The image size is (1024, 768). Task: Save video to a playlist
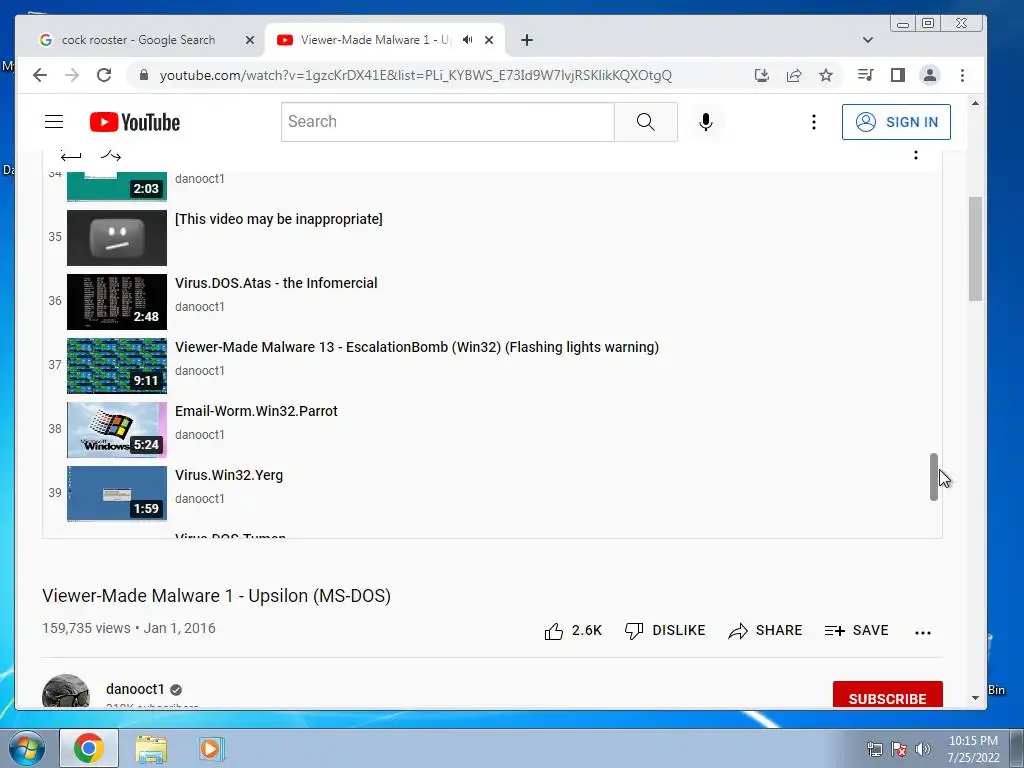(856, 631)
